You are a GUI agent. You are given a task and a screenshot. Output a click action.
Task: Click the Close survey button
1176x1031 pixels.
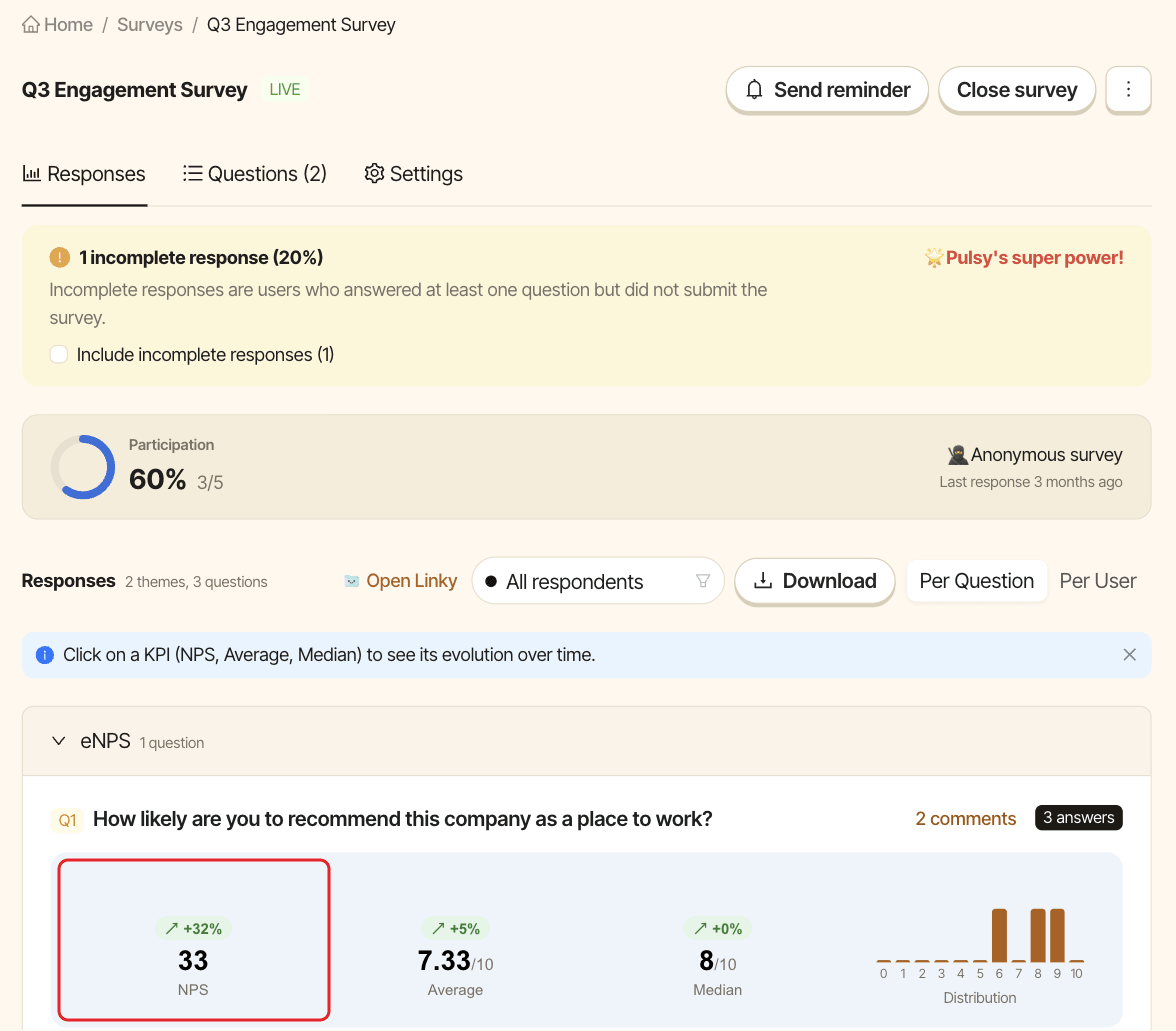pos(1016,90)
